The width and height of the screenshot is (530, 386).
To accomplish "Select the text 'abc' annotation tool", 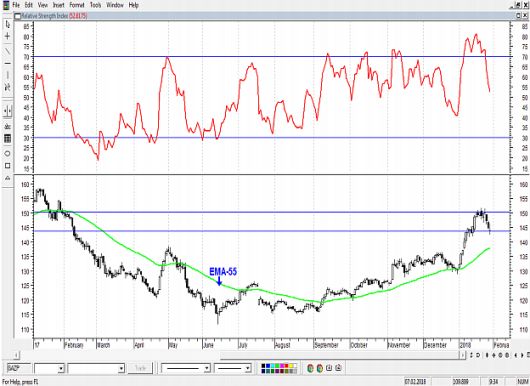I will 7,126.
